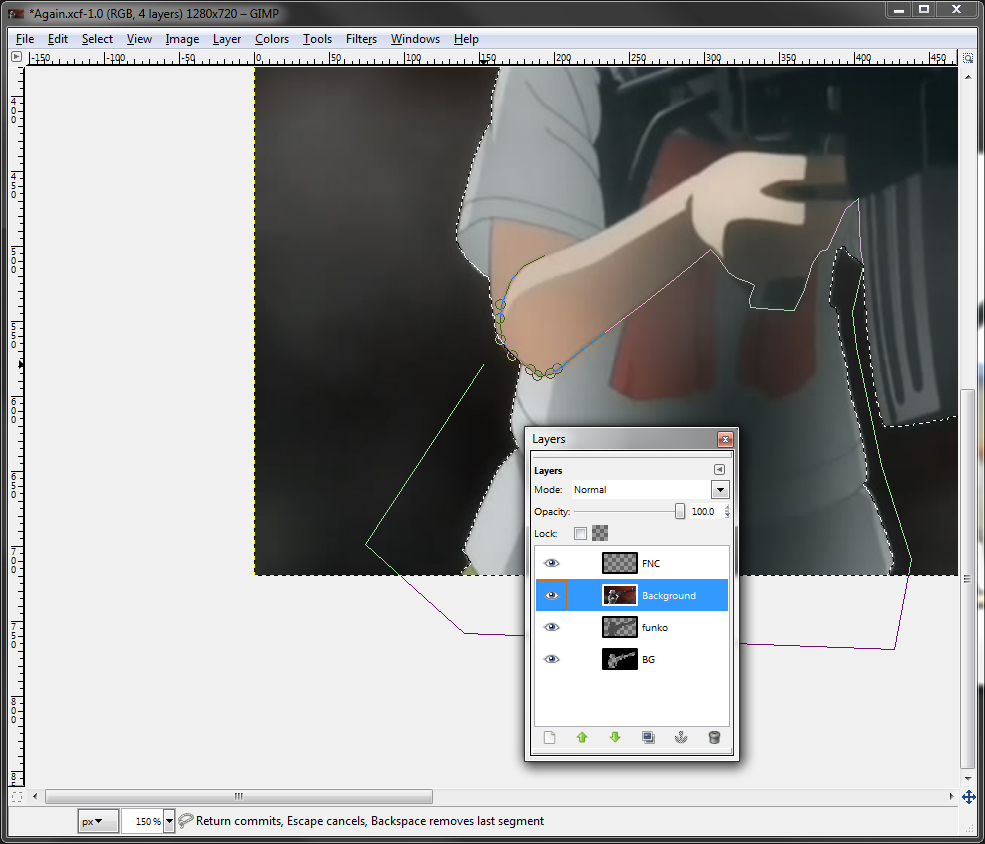Select the funko layer thumbnail
Screen dimensions: 985x844
click(619, 627)
